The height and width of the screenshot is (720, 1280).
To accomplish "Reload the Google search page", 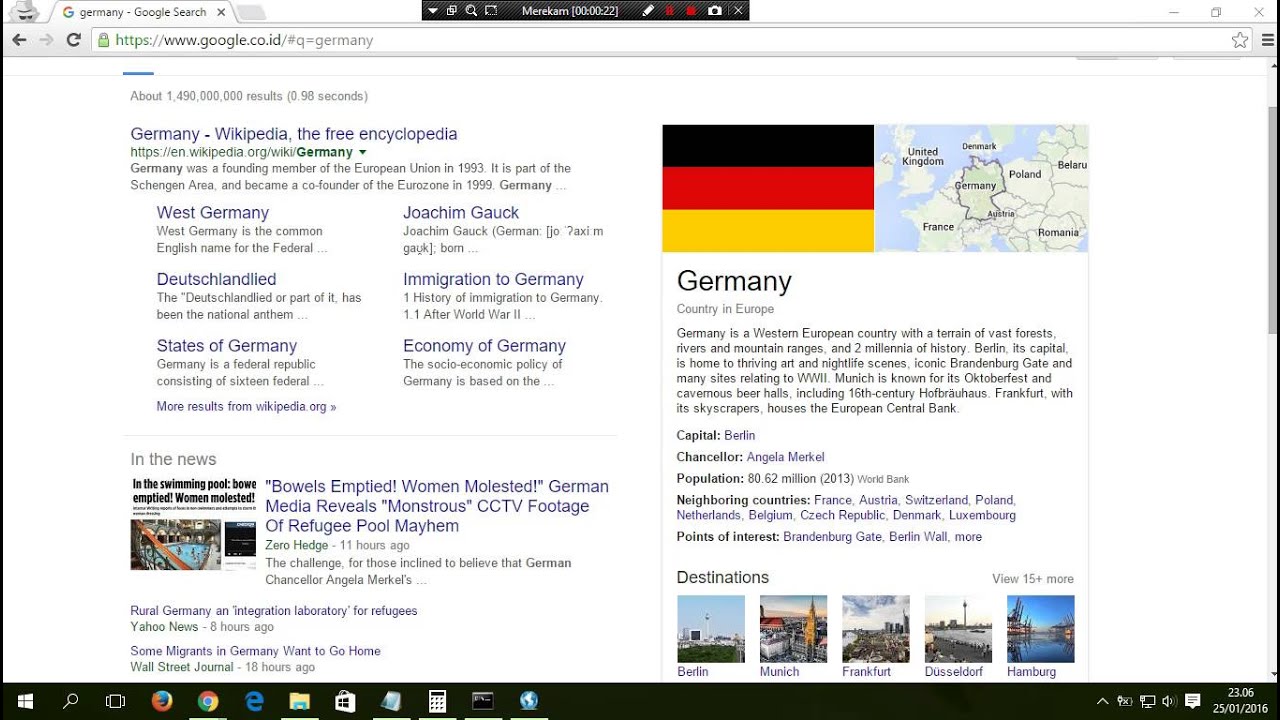I will [x=73, y=40].
